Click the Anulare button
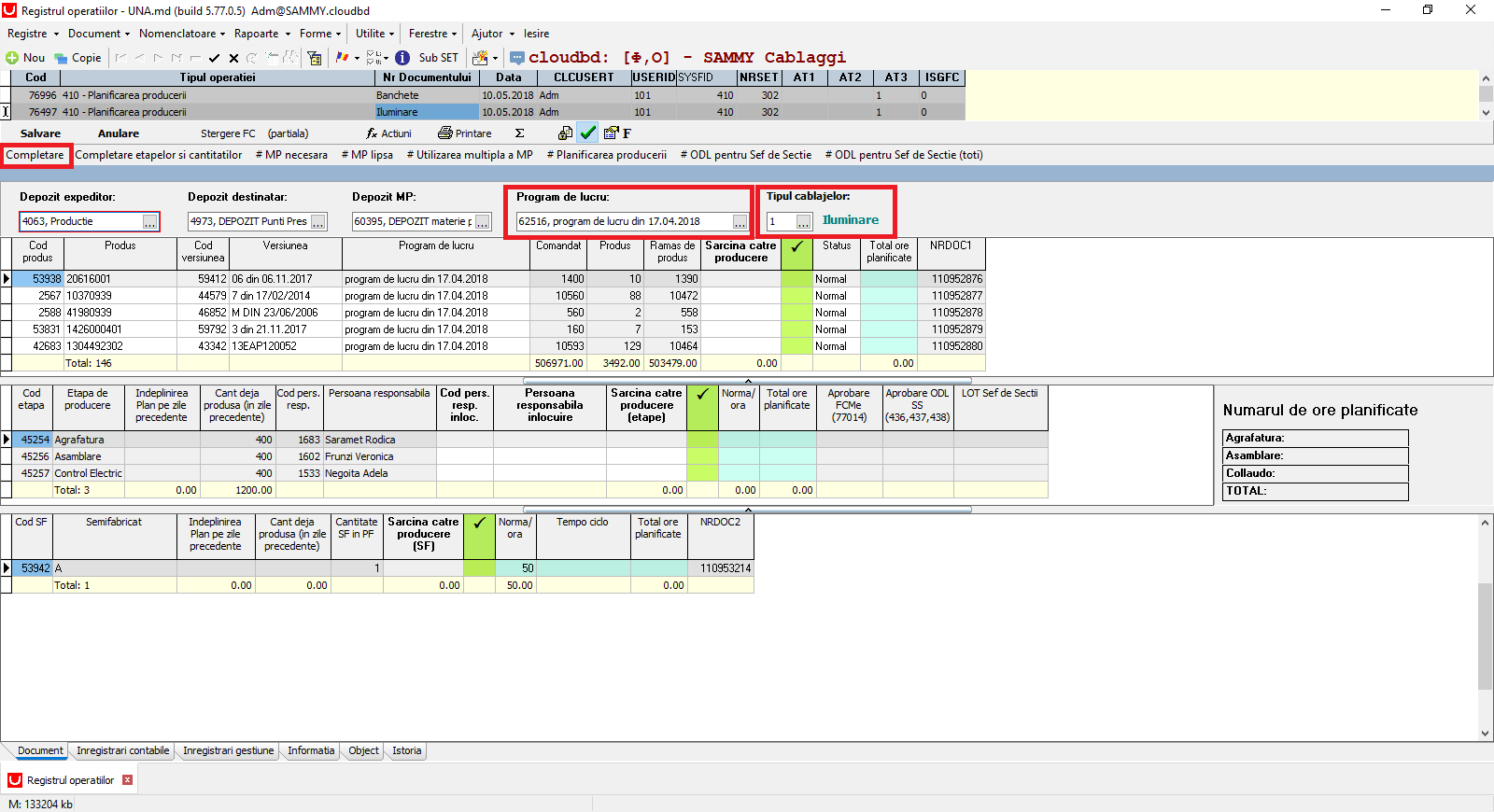This screenshot has width=1494, height=812. [119, 133]
